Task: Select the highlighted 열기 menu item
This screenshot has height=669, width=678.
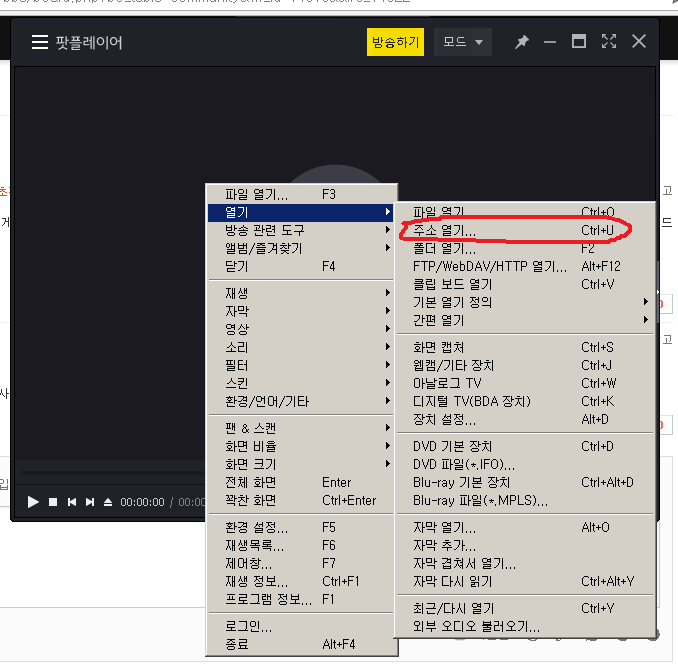Action: pyautogui.click(x=301, y=213)
